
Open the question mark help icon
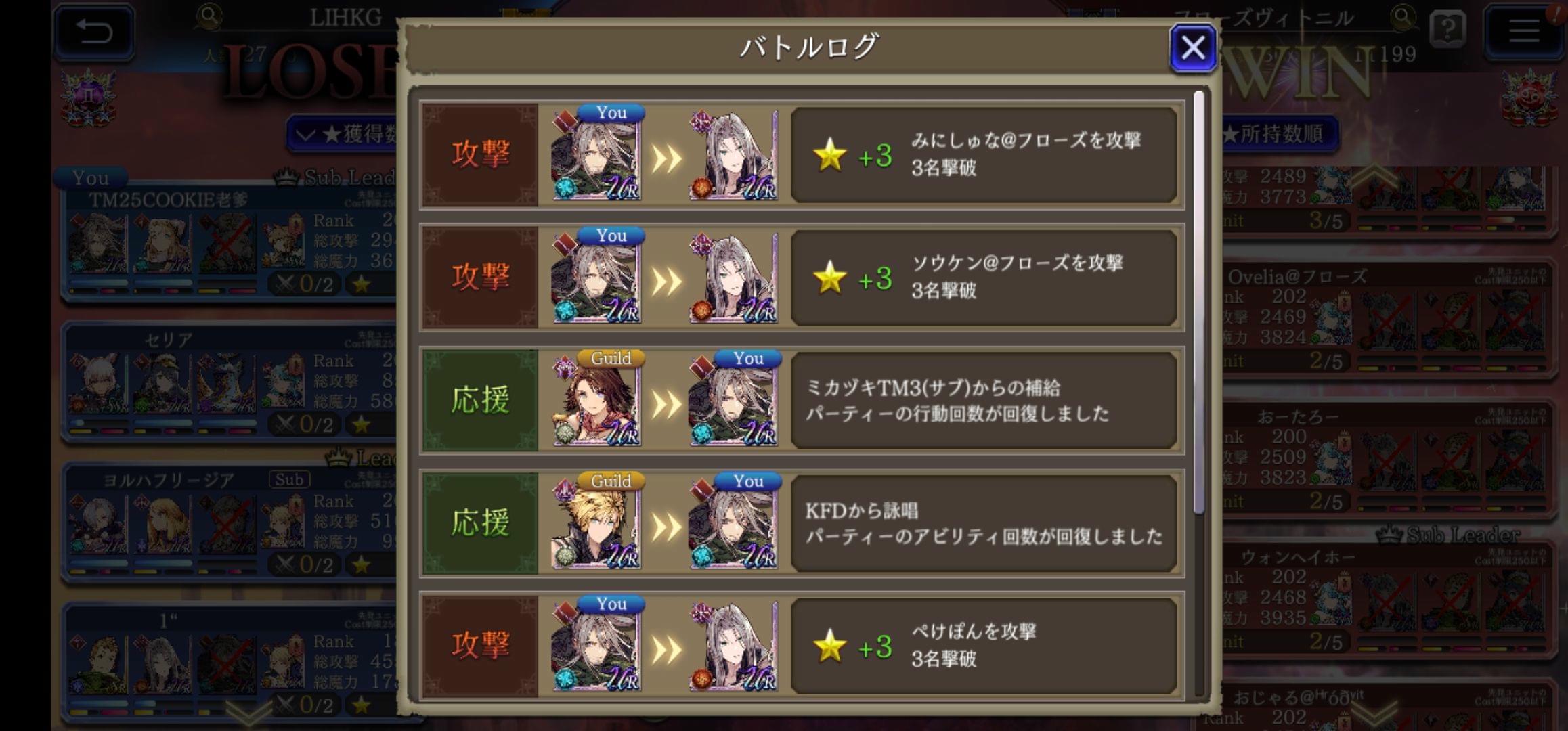[1448, 29]
